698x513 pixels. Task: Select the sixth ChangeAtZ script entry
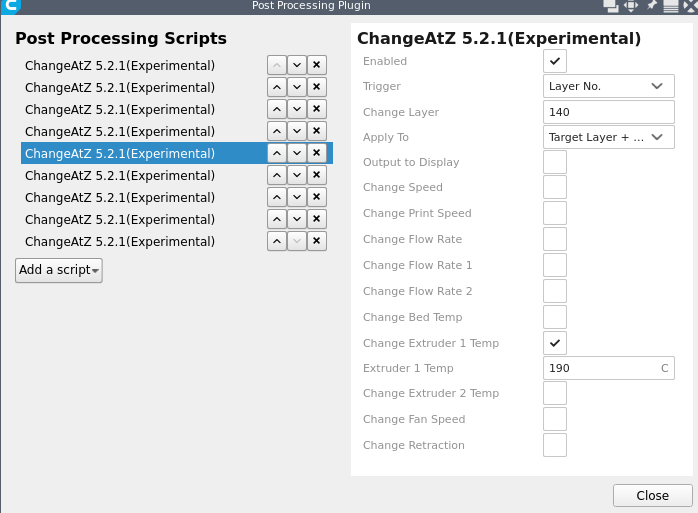pyautogui.click(x=120, y=175)
